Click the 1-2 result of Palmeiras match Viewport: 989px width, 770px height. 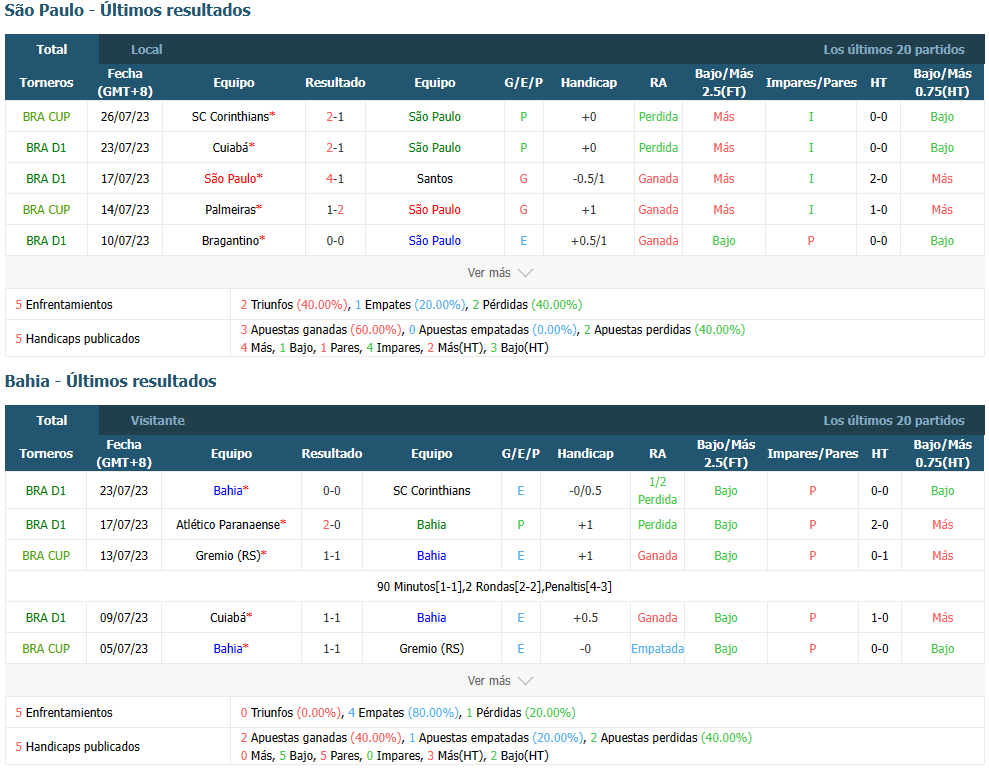tap(335, 209)
